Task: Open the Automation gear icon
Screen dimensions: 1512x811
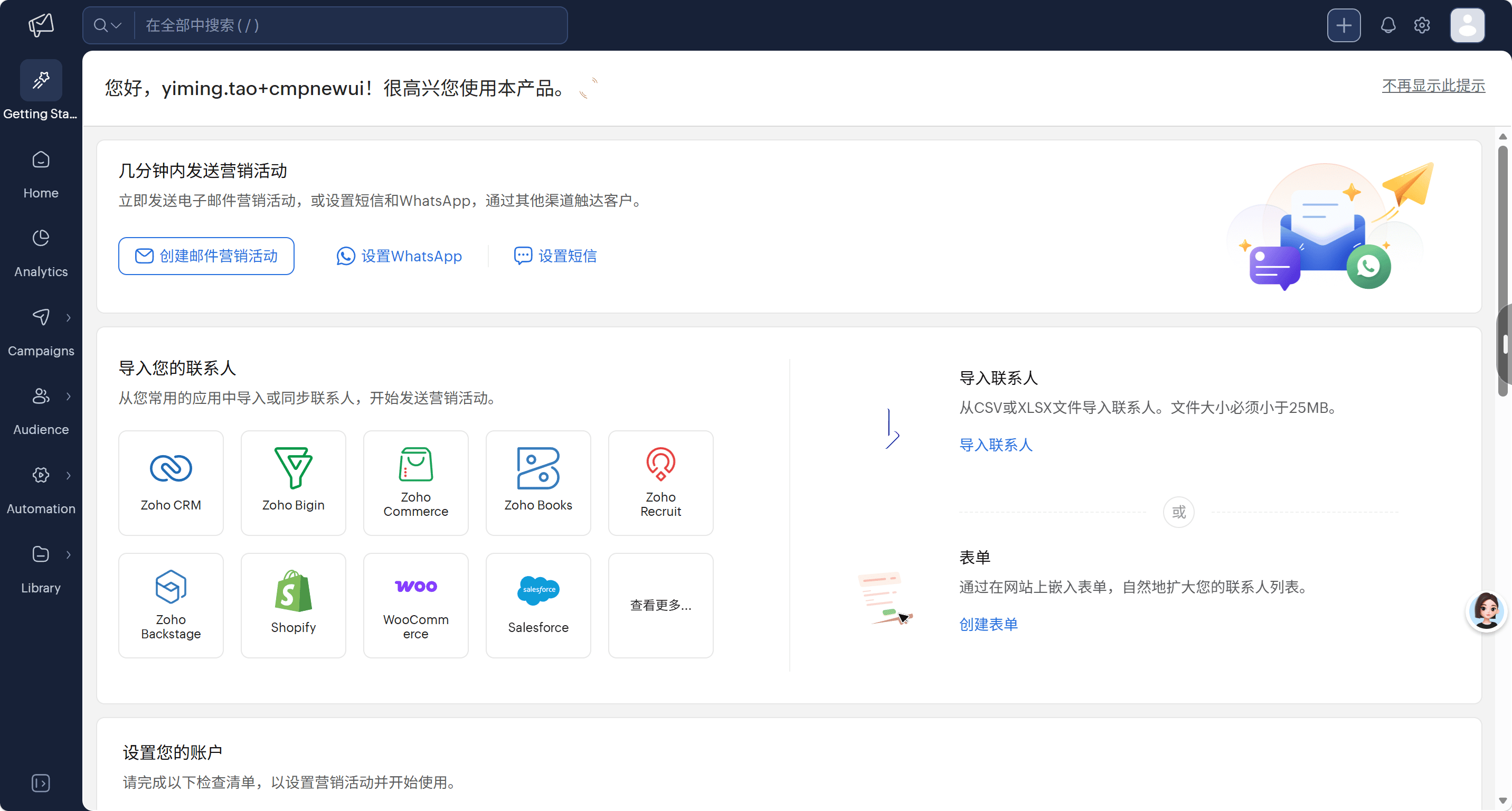Action: point(41,475)
